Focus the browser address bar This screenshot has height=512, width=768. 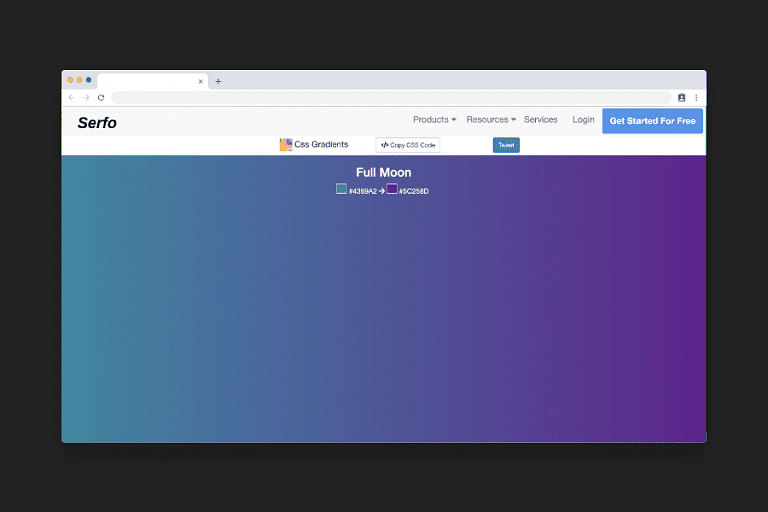[390, 98]
